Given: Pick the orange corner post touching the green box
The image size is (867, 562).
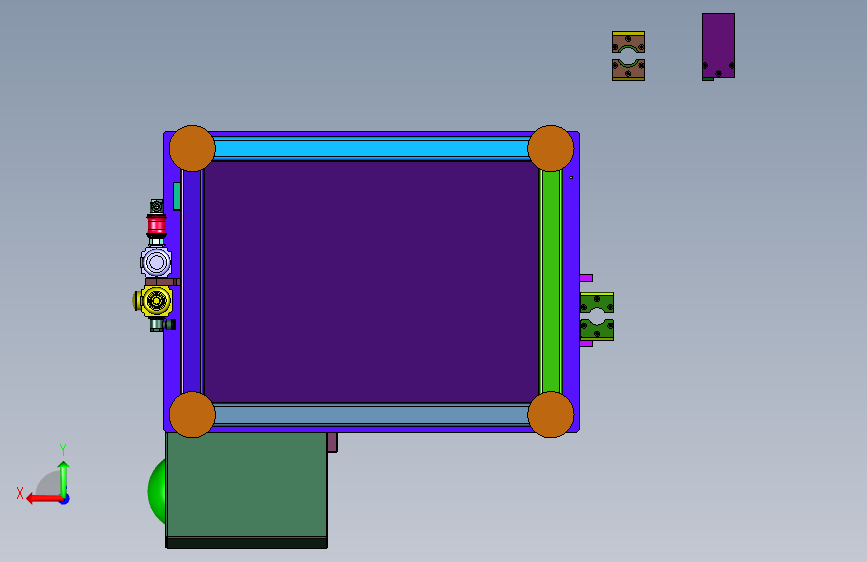Looking at the screenshot, I should tap(192, 414).
